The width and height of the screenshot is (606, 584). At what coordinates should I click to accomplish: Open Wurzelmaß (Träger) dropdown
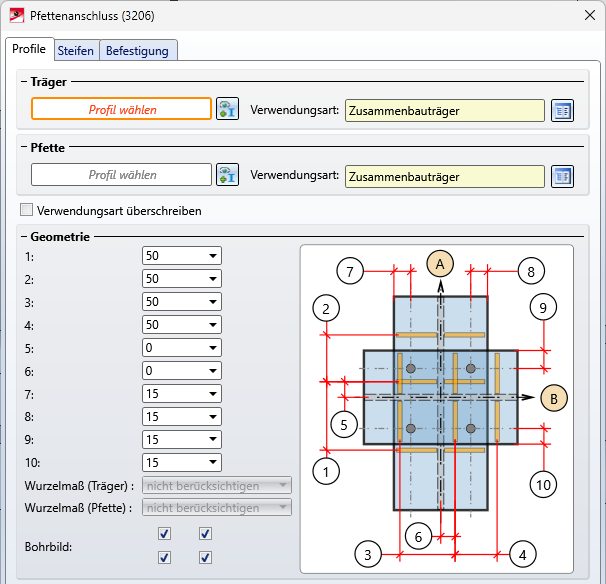[x=217, y=485]
